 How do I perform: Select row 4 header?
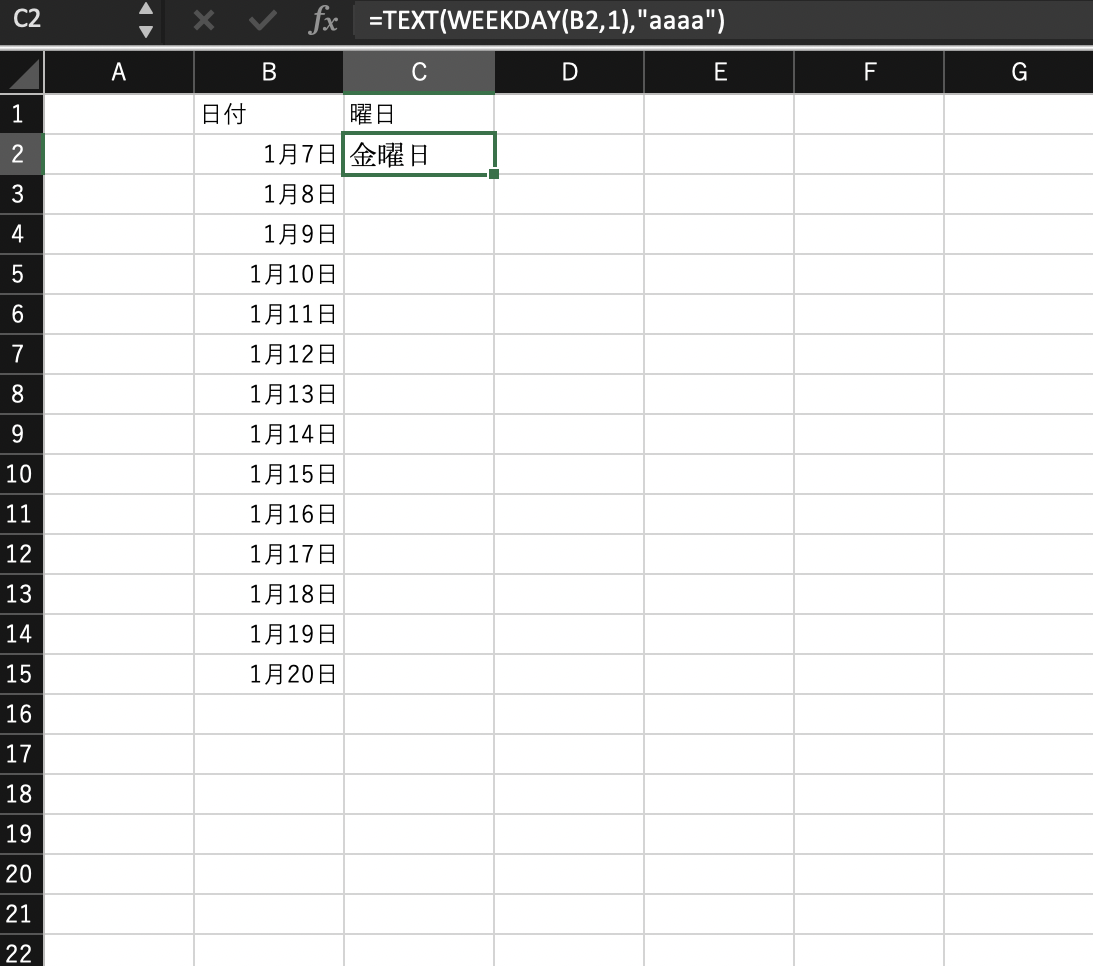[x=22, y=234]
